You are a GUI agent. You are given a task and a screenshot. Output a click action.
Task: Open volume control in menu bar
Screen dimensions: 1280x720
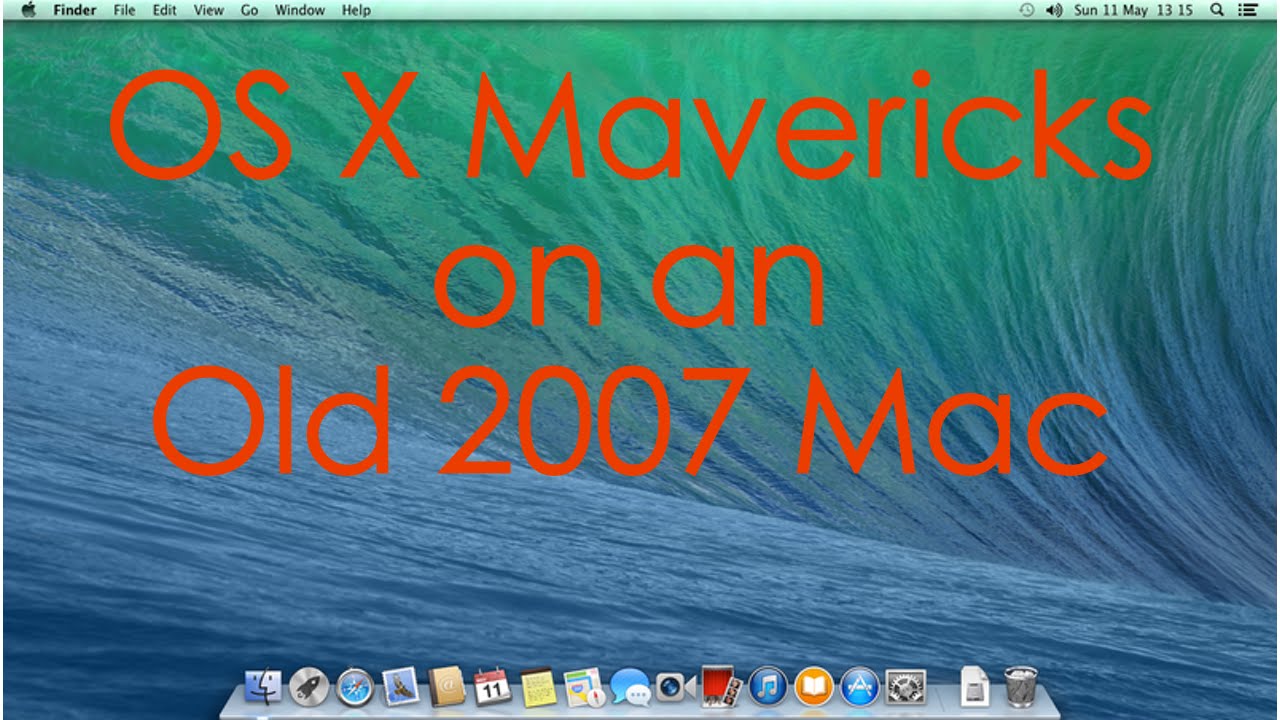[x=1054, y=10]
